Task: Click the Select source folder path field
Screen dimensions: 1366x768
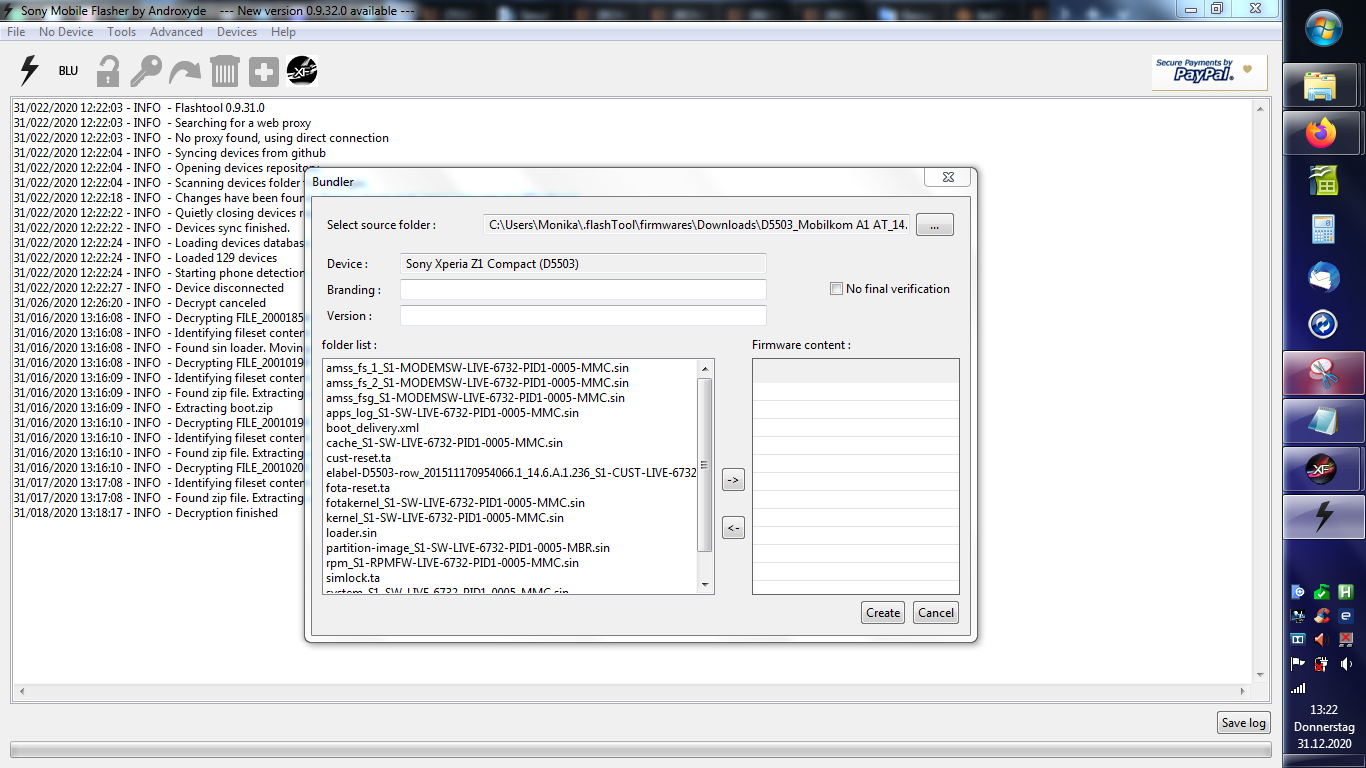Action: tap(697, 225)
